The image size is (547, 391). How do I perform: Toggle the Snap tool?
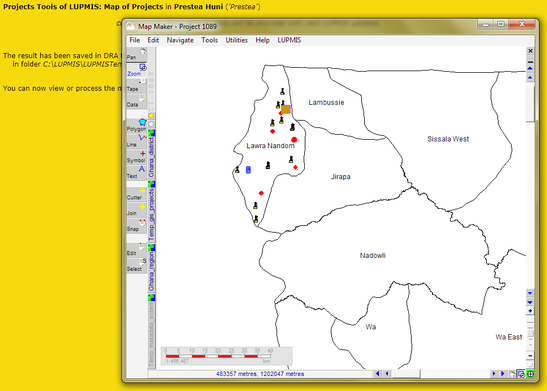[136, 226]
